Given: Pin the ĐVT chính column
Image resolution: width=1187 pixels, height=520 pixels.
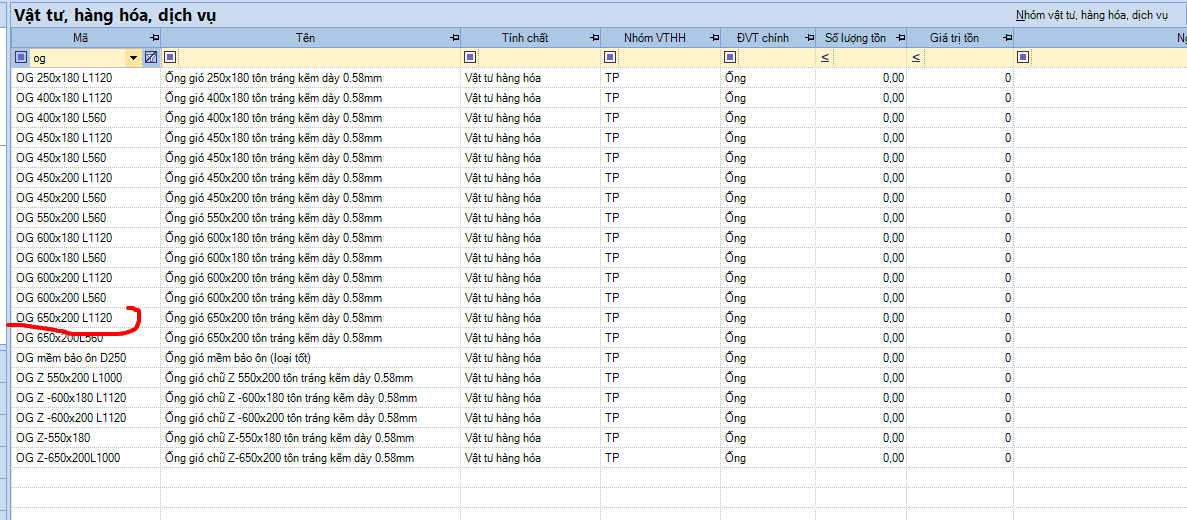Looking at the screenshot, I should click(x=809, y=38).
